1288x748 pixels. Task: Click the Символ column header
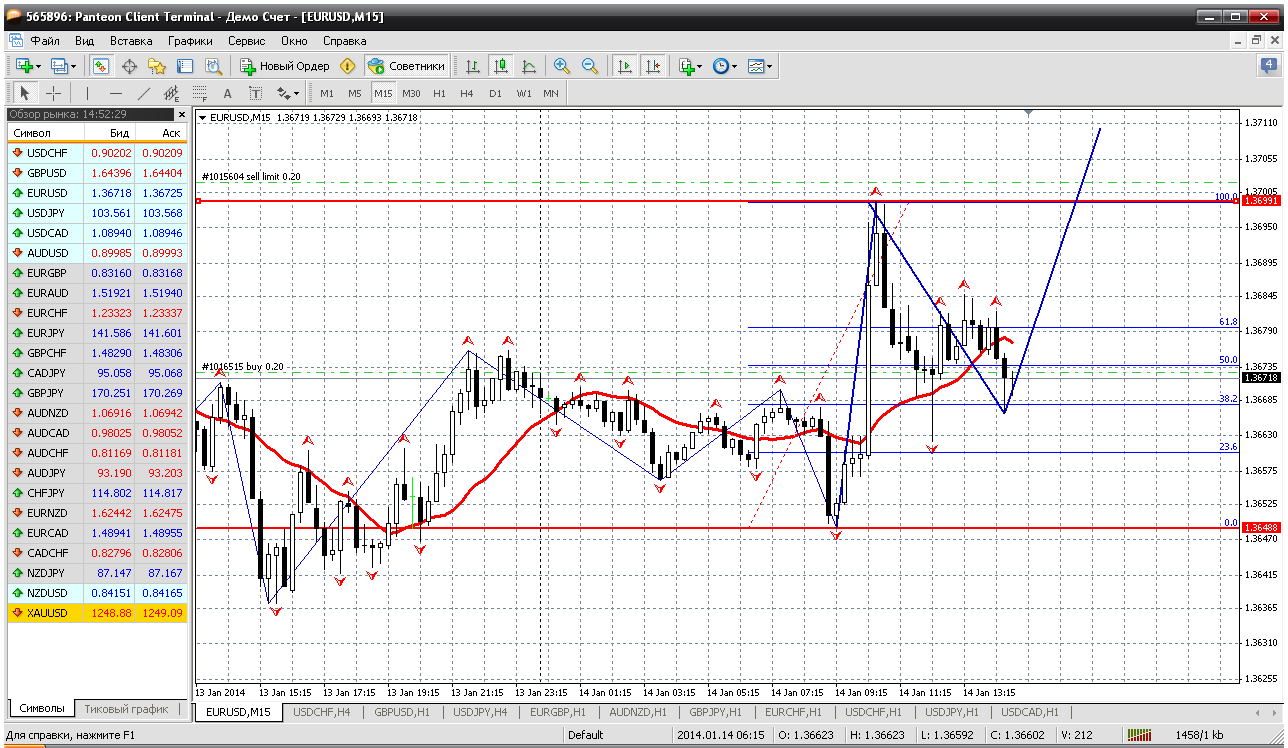click(x=45, y=133)
